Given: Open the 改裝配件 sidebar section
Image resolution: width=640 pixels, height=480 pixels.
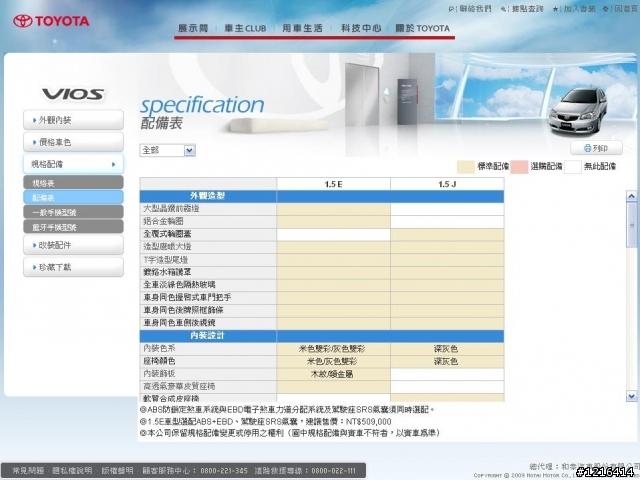Looking at the screenshot, I should pyautogui.click(x=73, y=245).
